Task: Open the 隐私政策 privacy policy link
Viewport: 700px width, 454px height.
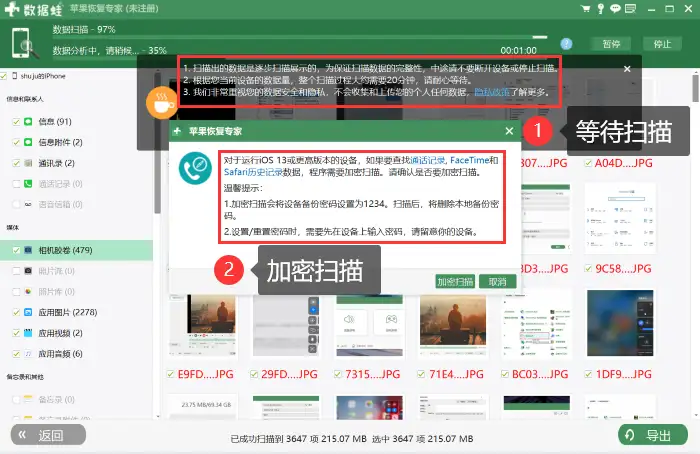Action: click(492, 92)
